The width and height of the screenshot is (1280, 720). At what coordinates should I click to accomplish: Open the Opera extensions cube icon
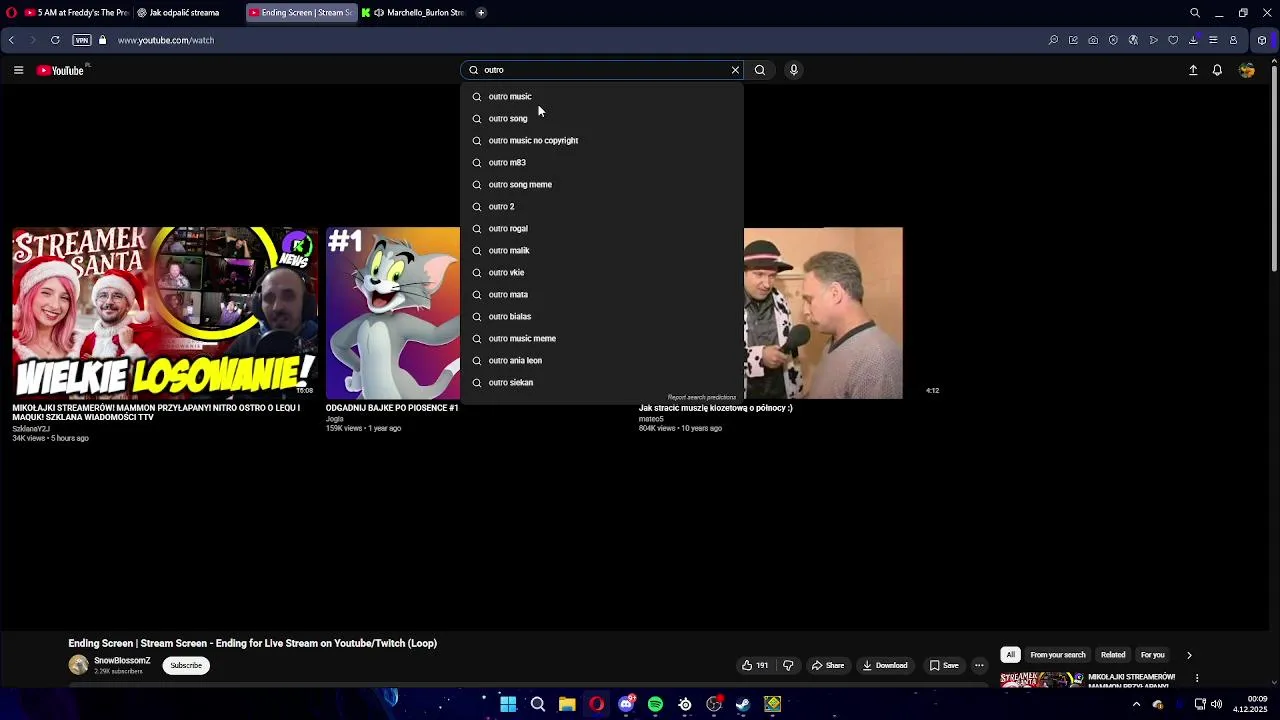pyautogui.click(x=1262, y=40)
